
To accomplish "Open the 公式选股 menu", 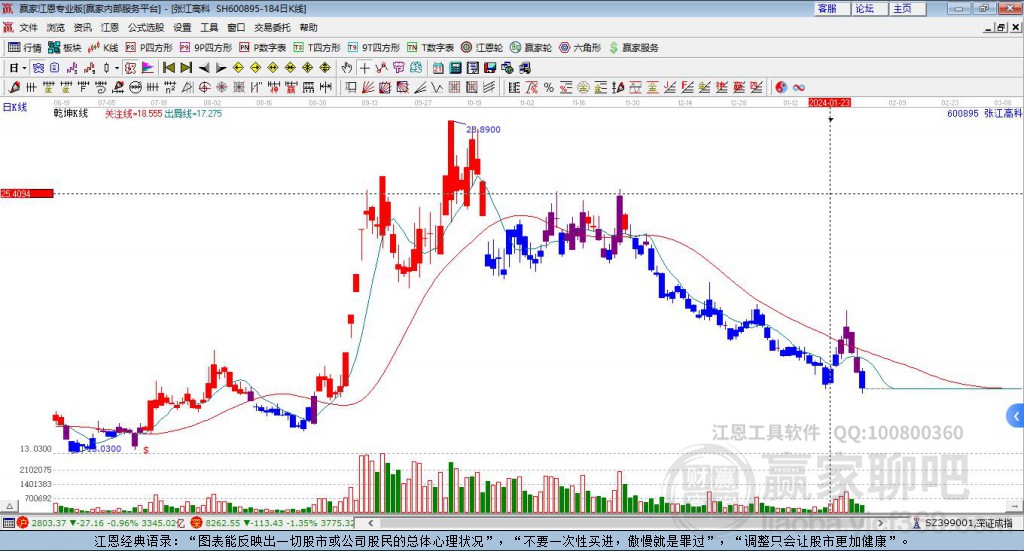I will pos(146,27).
